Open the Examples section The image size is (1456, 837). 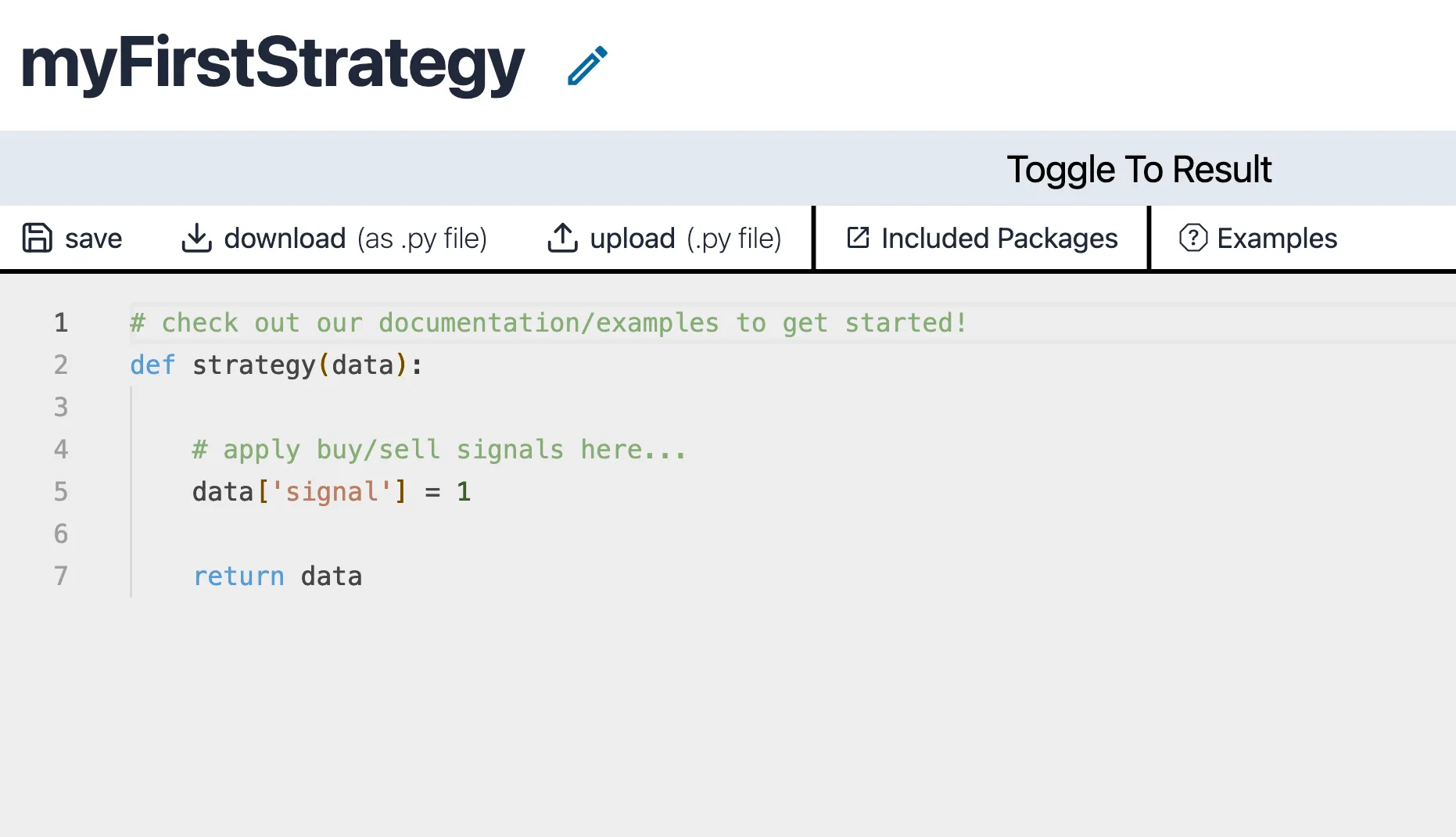[x=1276, y=238]
